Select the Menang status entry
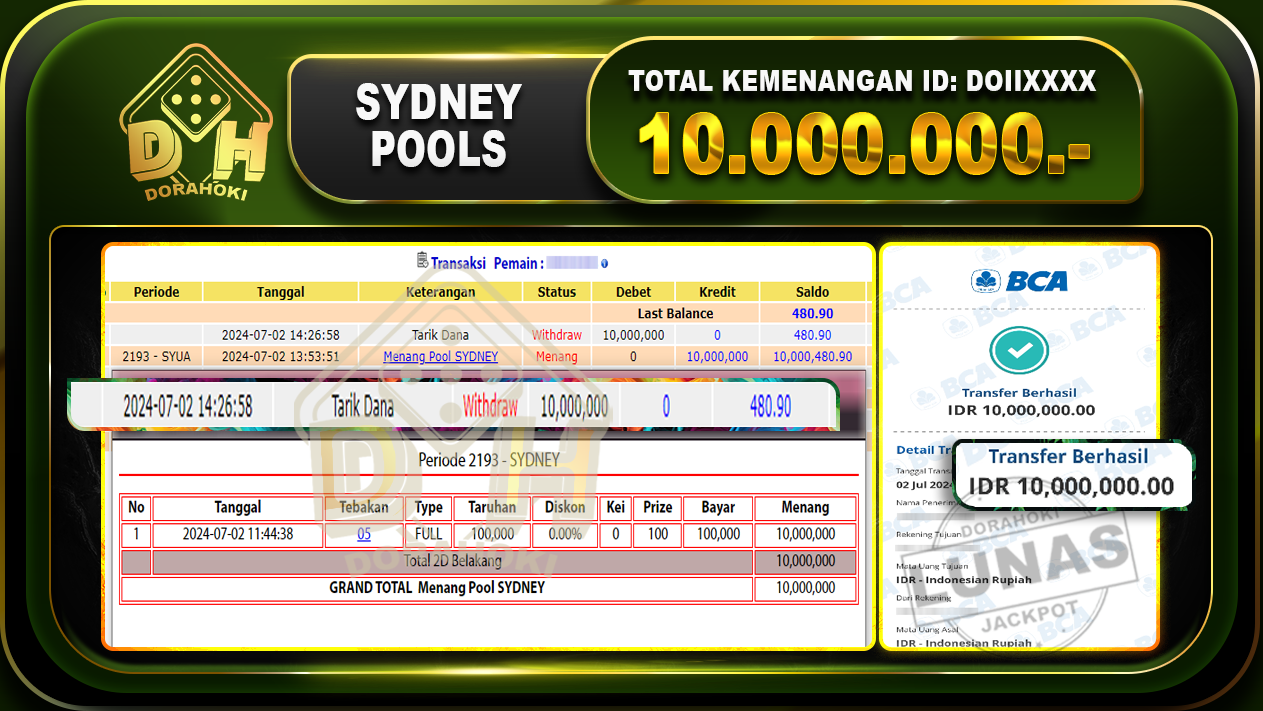Screen dimensions: 1263x711 (x=556, y=356)
